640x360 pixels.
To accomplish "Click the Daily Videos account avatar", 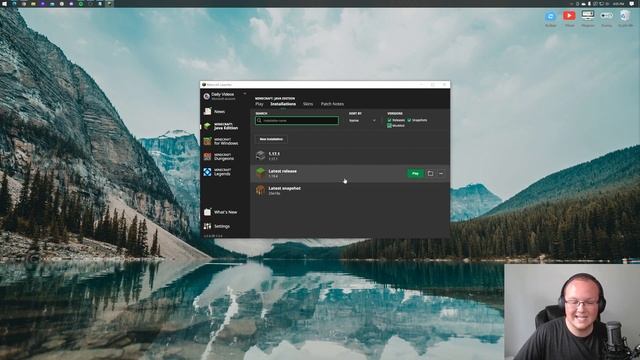I will (x=207, y=96).
